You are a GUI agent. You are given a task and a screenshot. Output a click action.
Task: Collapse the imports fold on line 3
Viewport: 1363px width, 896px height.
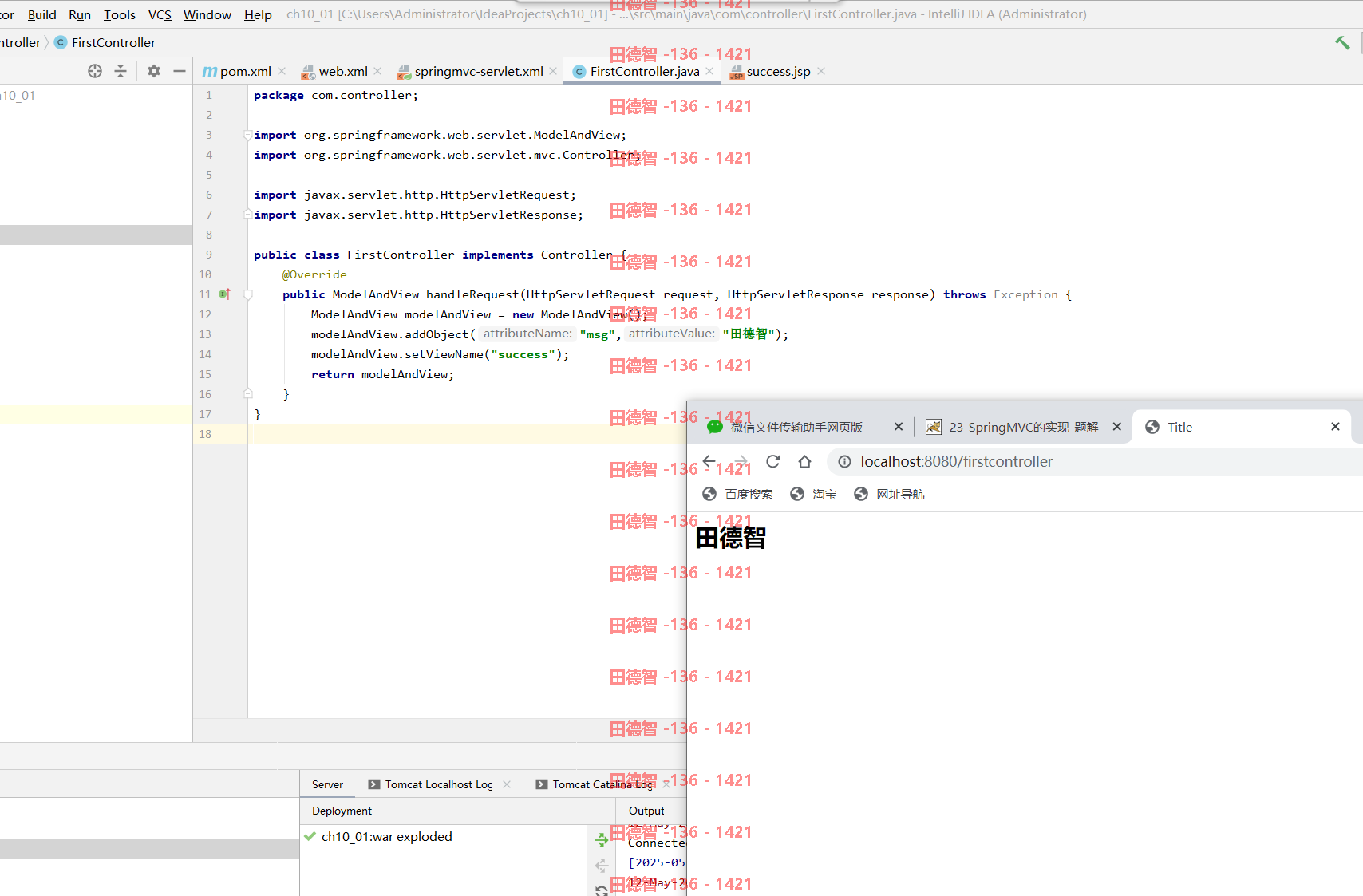[247, 135]
